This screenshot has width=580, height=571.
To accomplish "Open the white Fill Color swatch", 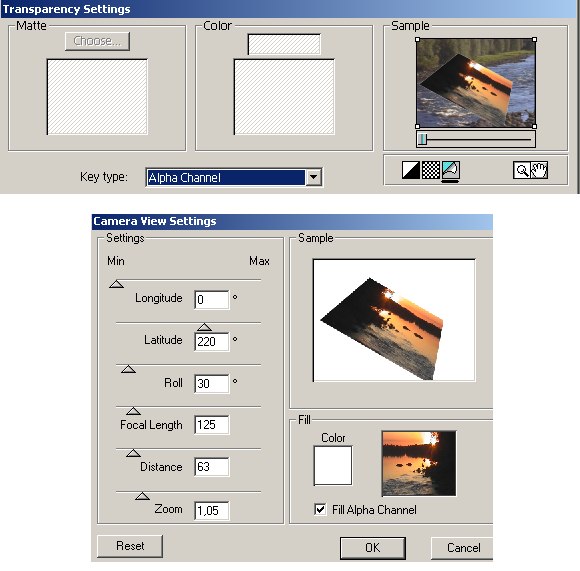I will point(333,465).
